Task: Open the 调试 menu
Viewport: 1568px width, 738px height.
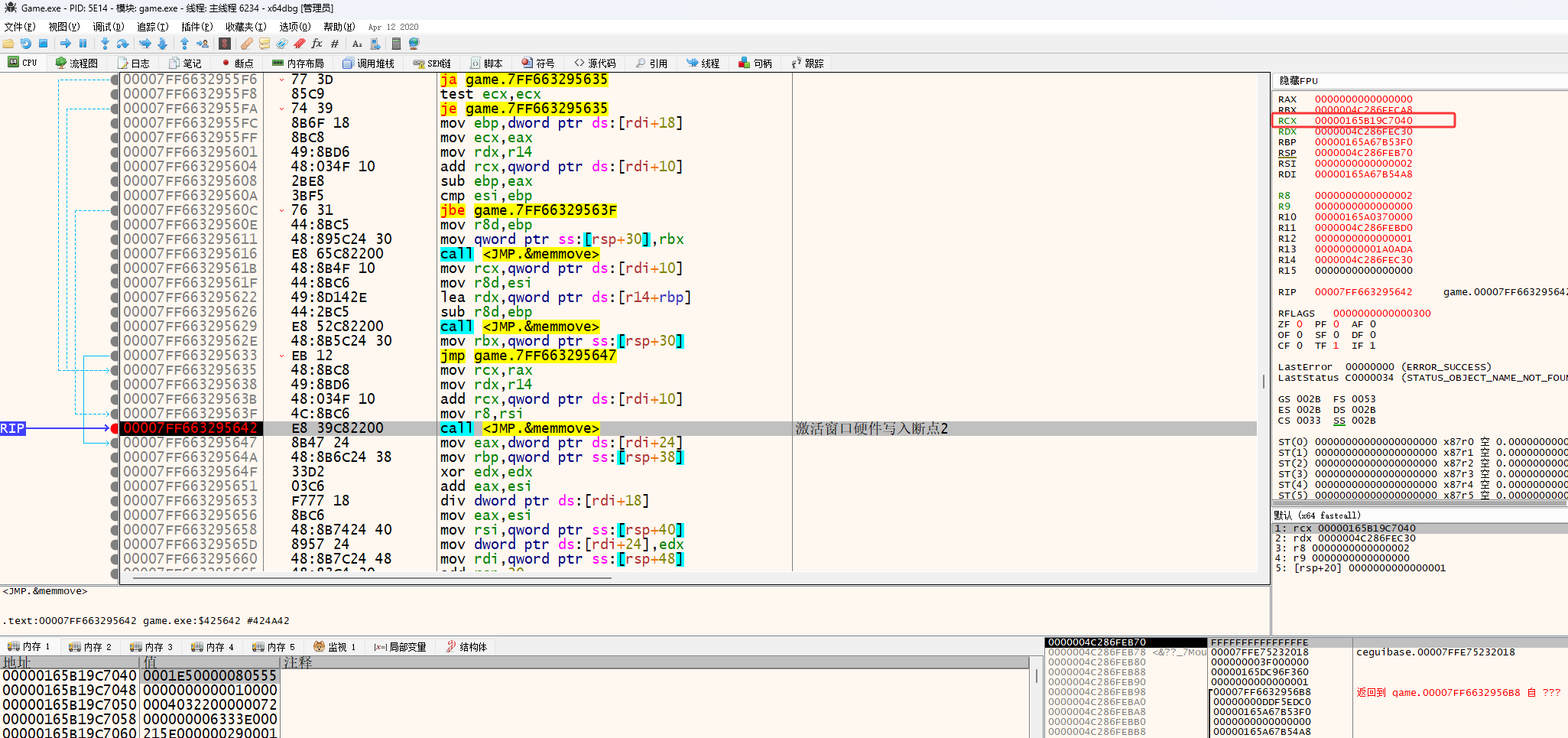Action: click(x=109, y=27)
